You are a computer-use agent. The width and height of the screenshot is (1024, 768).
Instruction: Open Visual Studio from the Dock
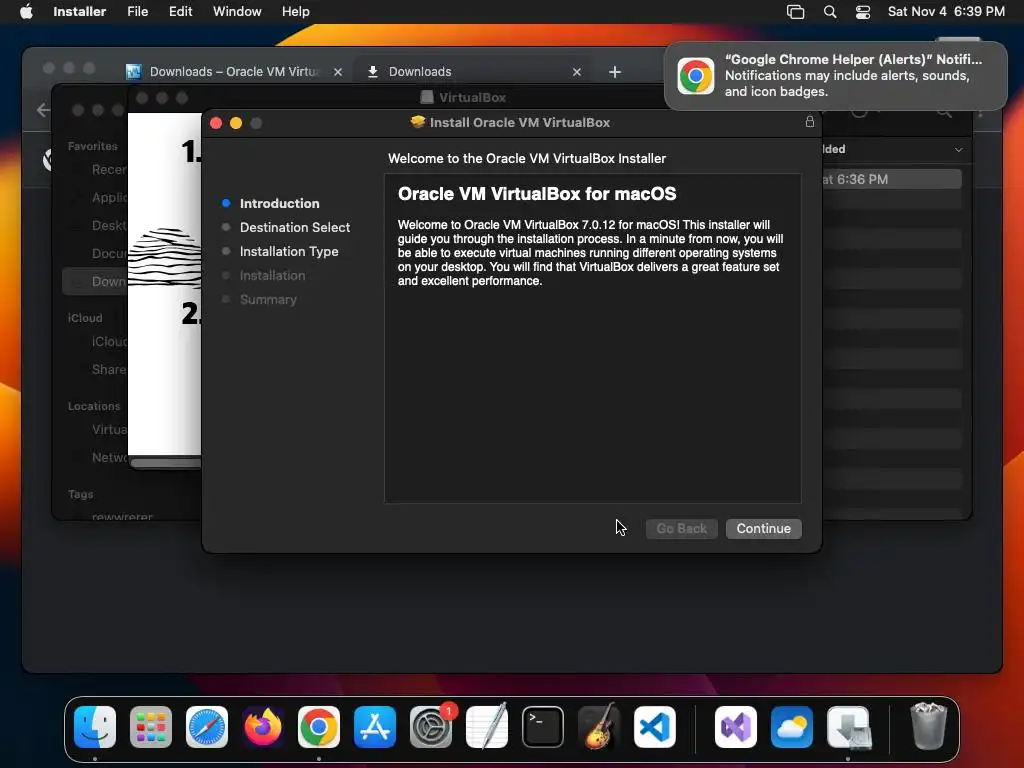pos(736,727)
